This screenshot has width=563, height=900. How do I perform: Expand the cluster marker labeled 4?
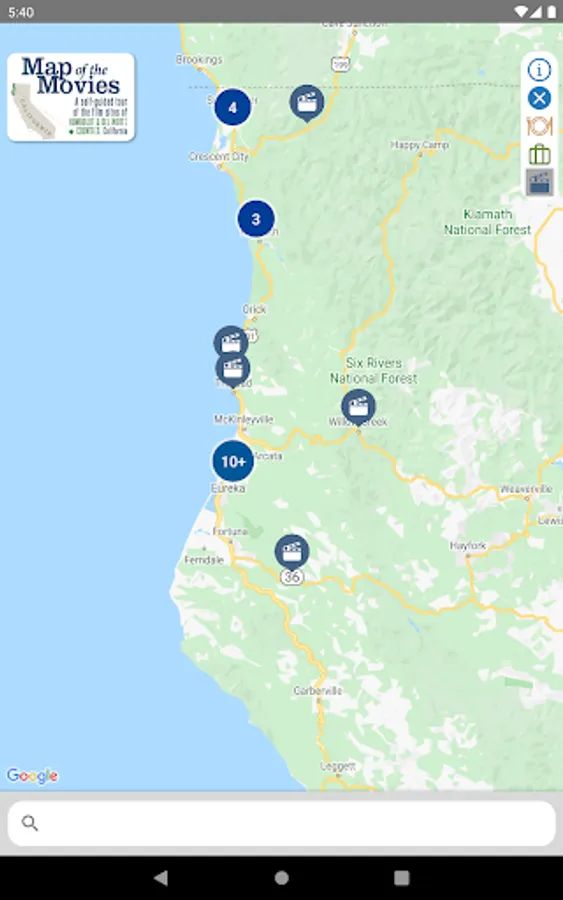point(232,107)
